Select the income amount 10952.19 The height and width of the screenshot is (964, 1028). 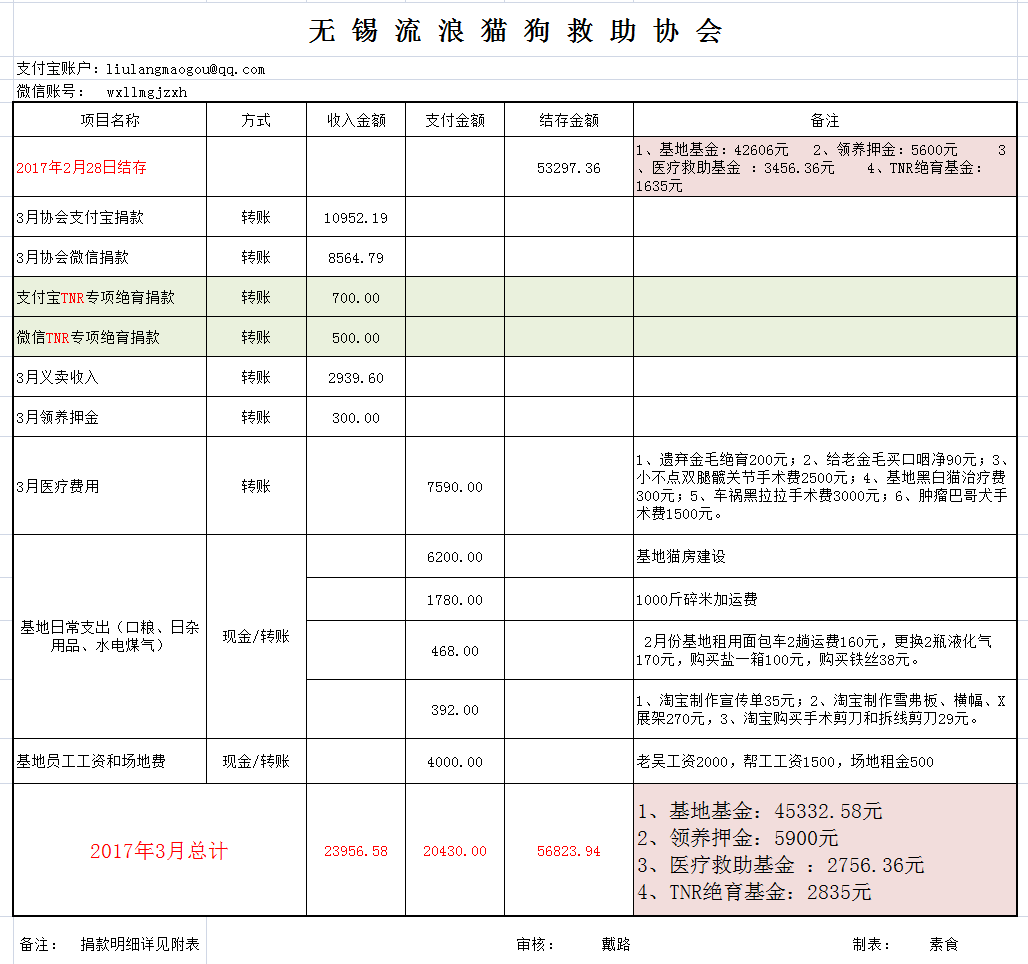(356, 218)
